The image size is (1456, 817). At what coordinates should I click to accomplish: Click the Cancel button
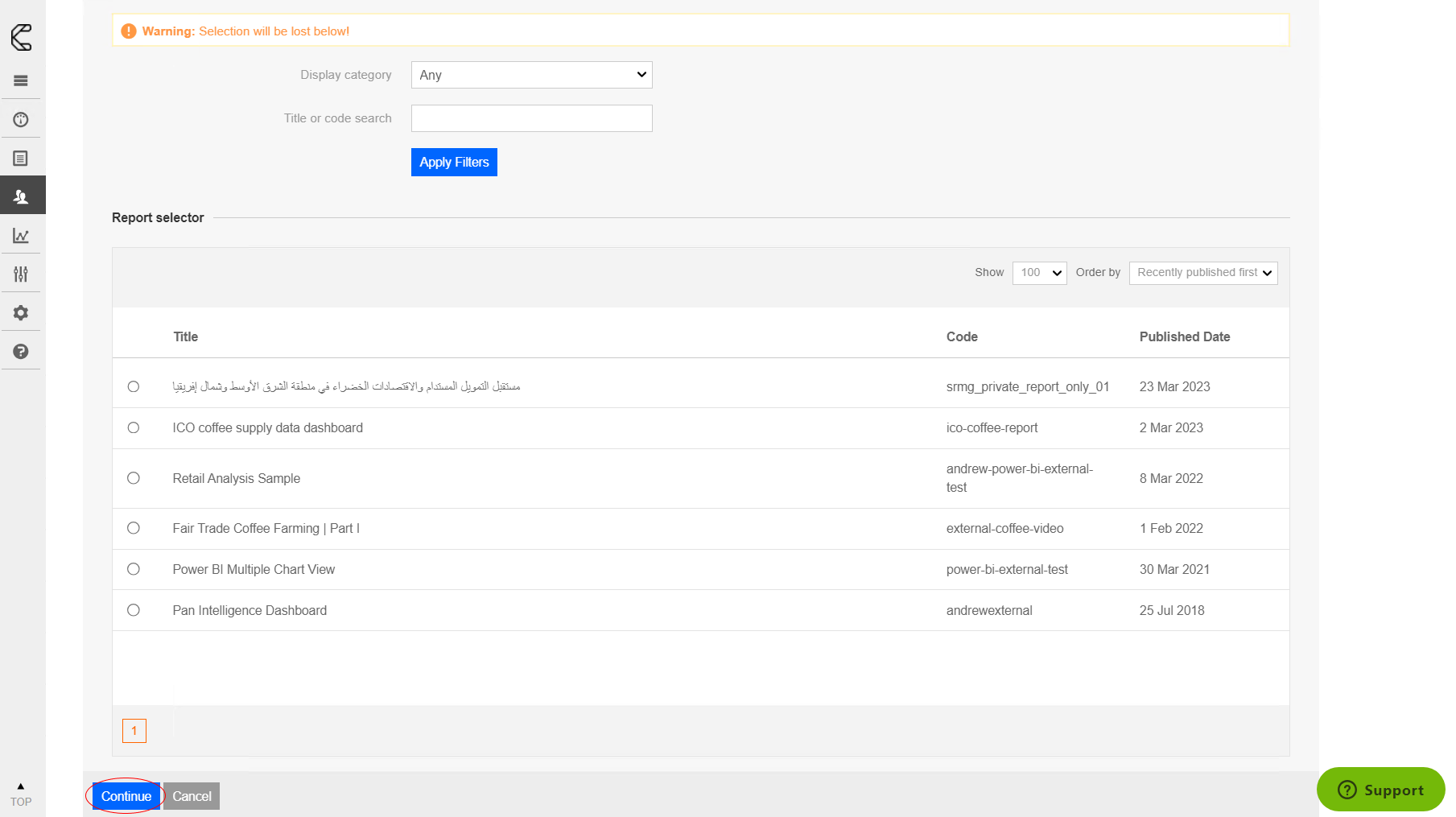click(192, 796)
